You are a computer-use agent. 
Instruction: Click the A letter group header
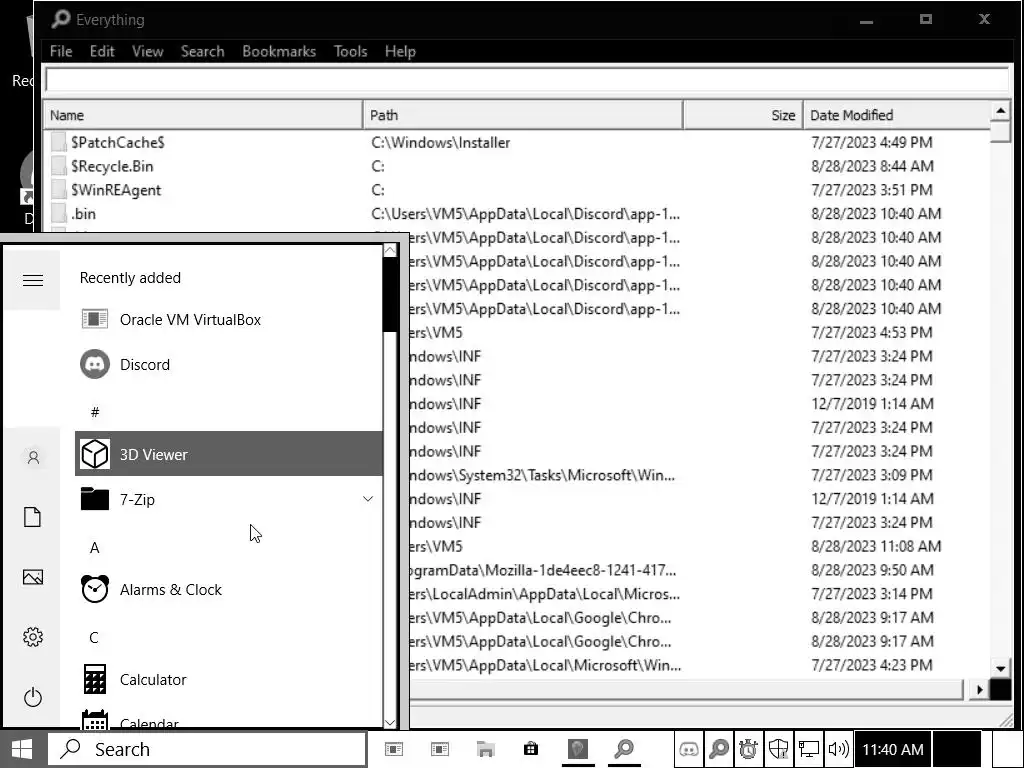95,548
